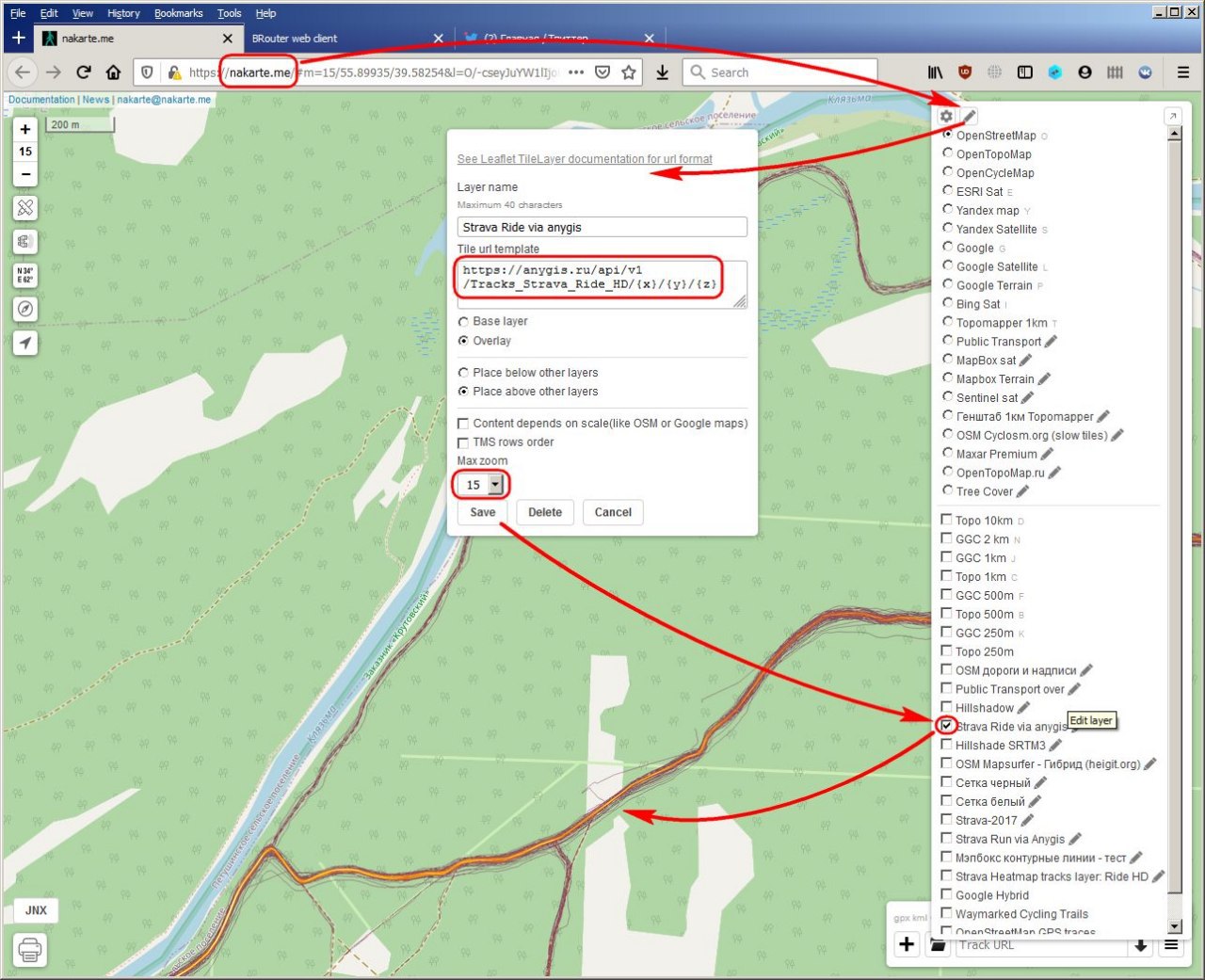This screenshot has height=980, width=1205.
Task: Zoom out the map with minus button
Action: coord(25,174)
